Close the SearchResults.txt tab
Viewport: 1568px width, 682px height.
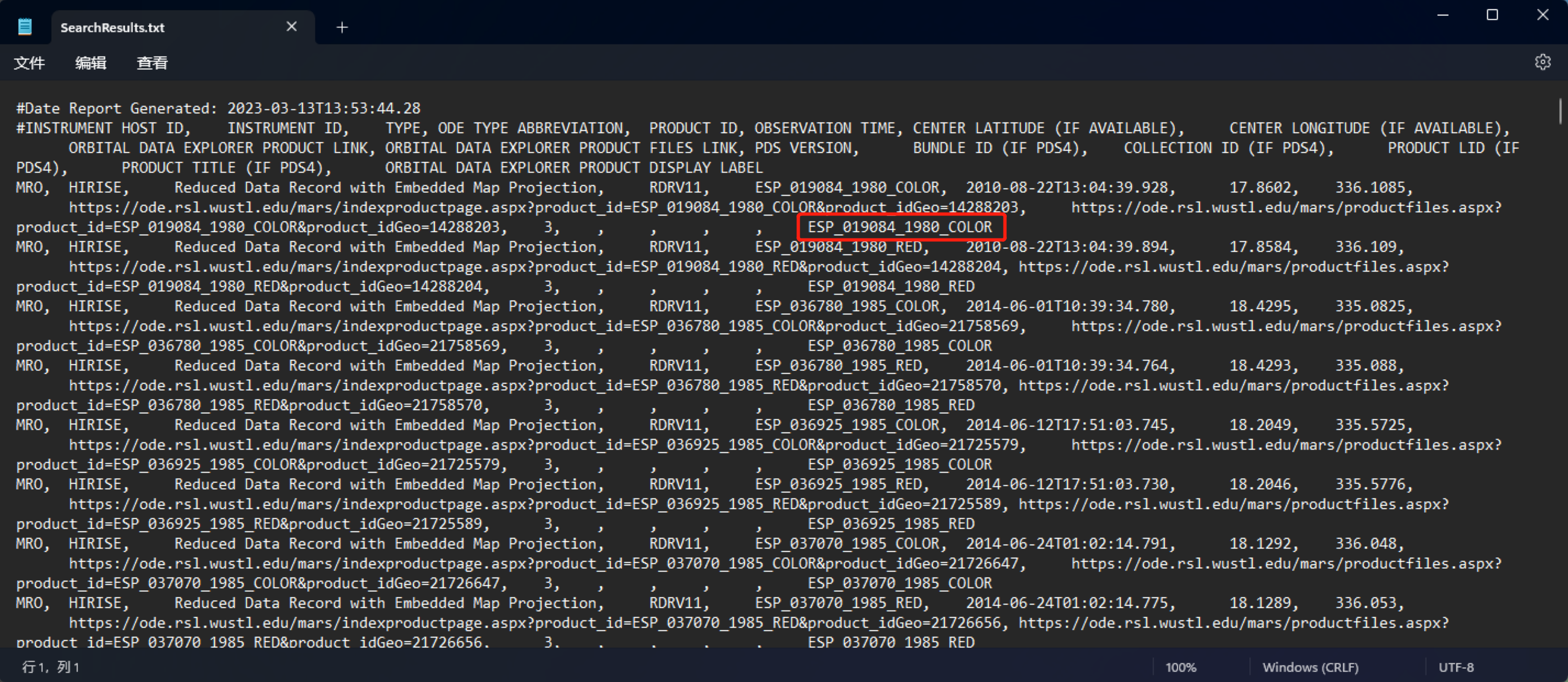coord(292,26)
